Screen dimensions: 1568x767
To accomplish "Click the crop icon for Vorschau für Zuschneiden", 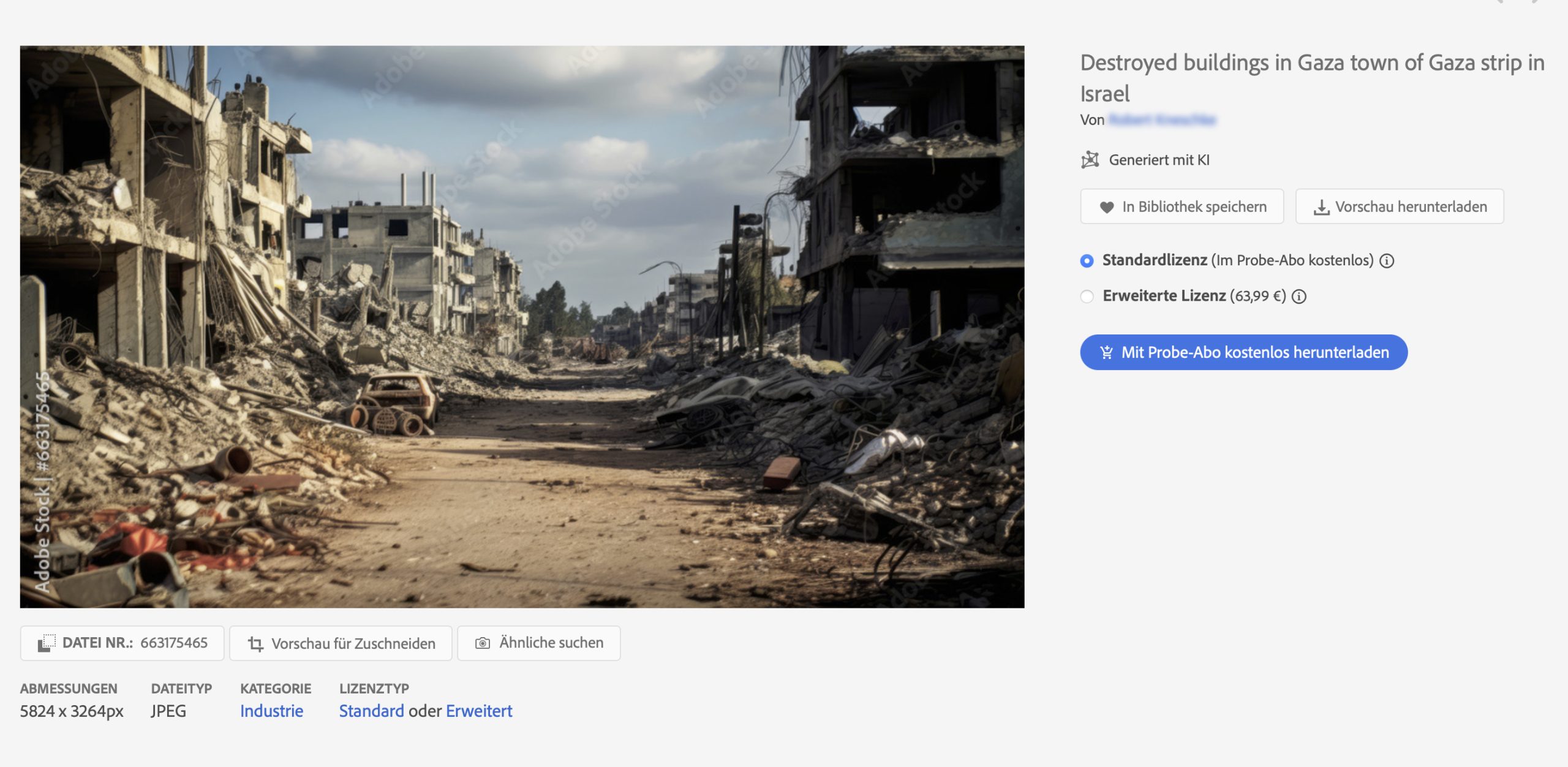I will [x=255, y=643].
